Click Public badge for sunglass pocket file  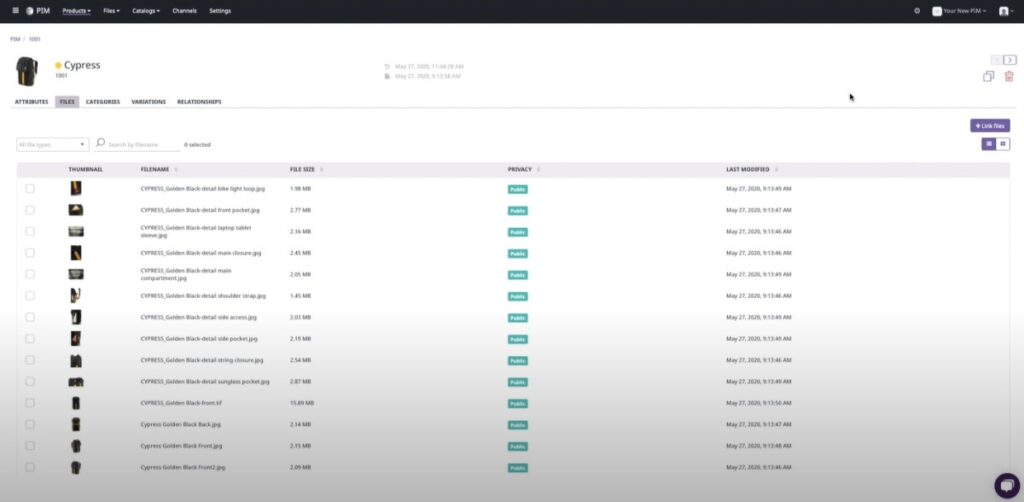[x=517, y=382]
